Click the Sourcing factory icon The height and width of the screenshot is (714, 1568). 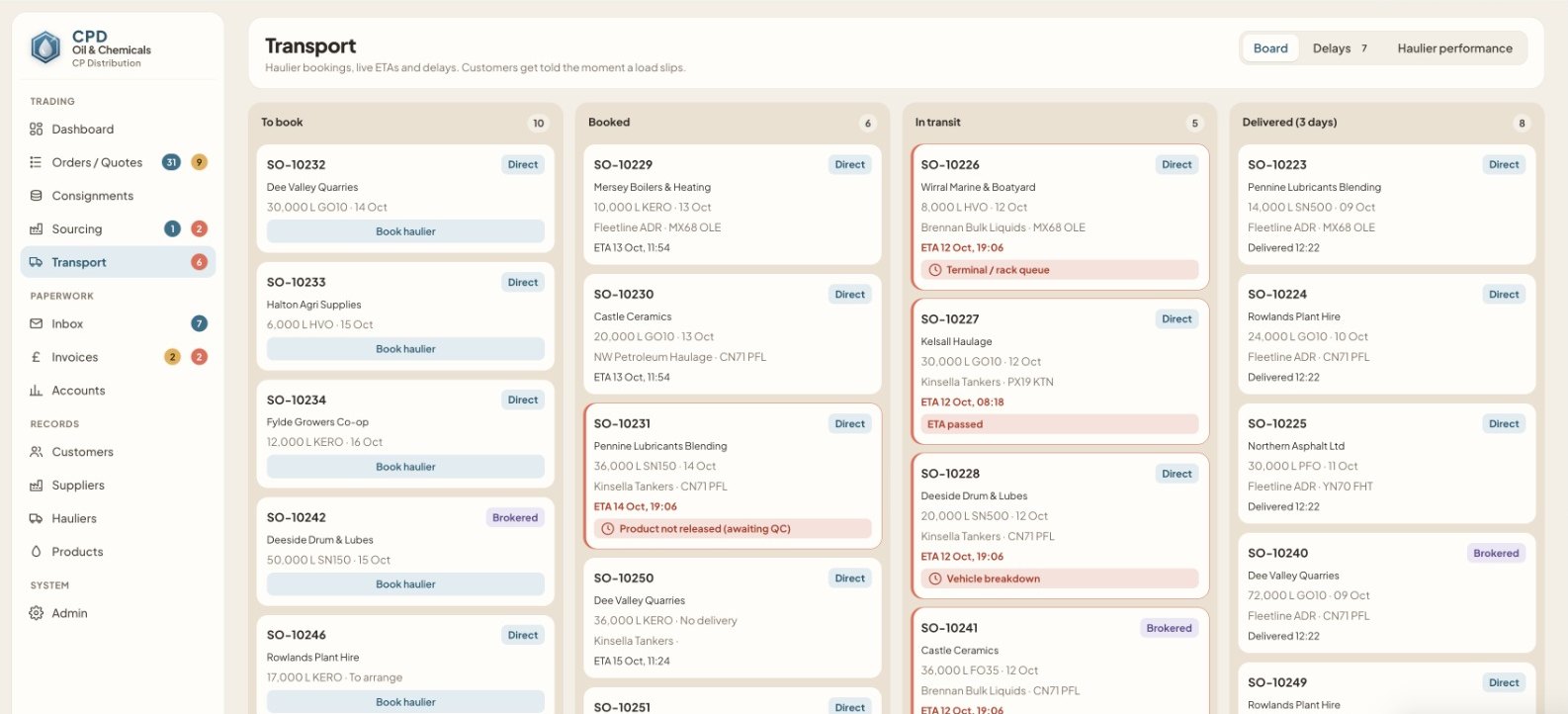click(36, 228)
